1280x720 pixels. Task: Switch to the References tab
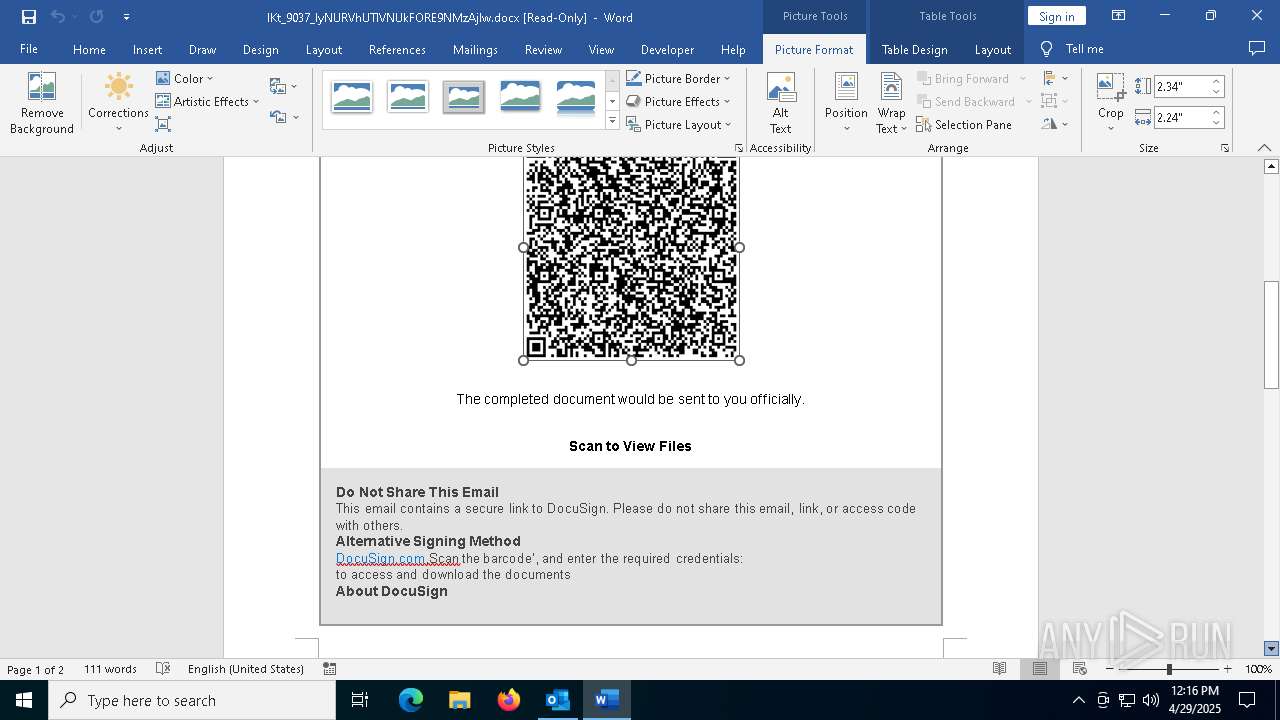click(397, 49)
